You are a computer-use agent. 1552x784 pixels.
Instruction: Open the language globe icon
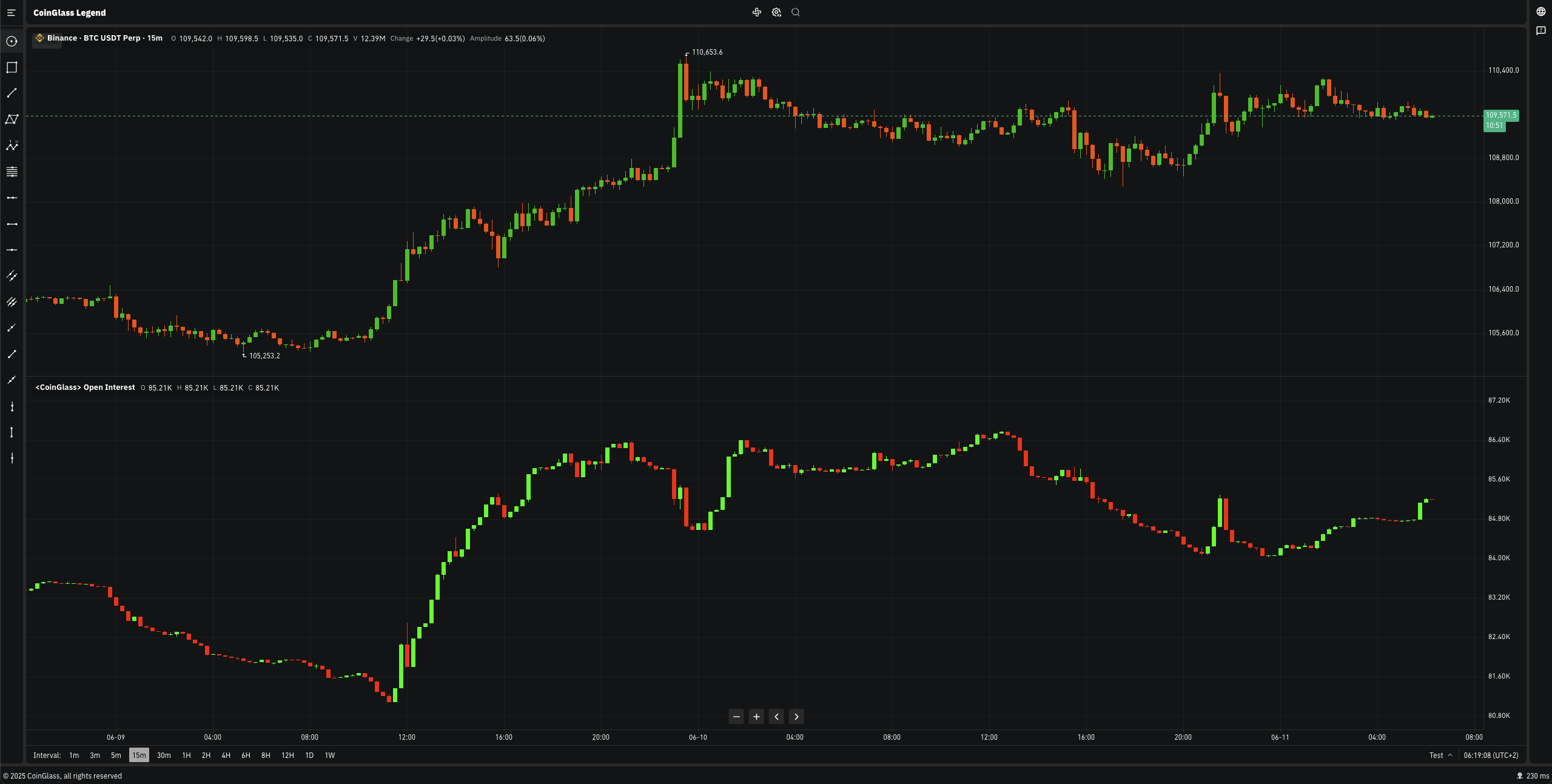tap(1540, 12)
